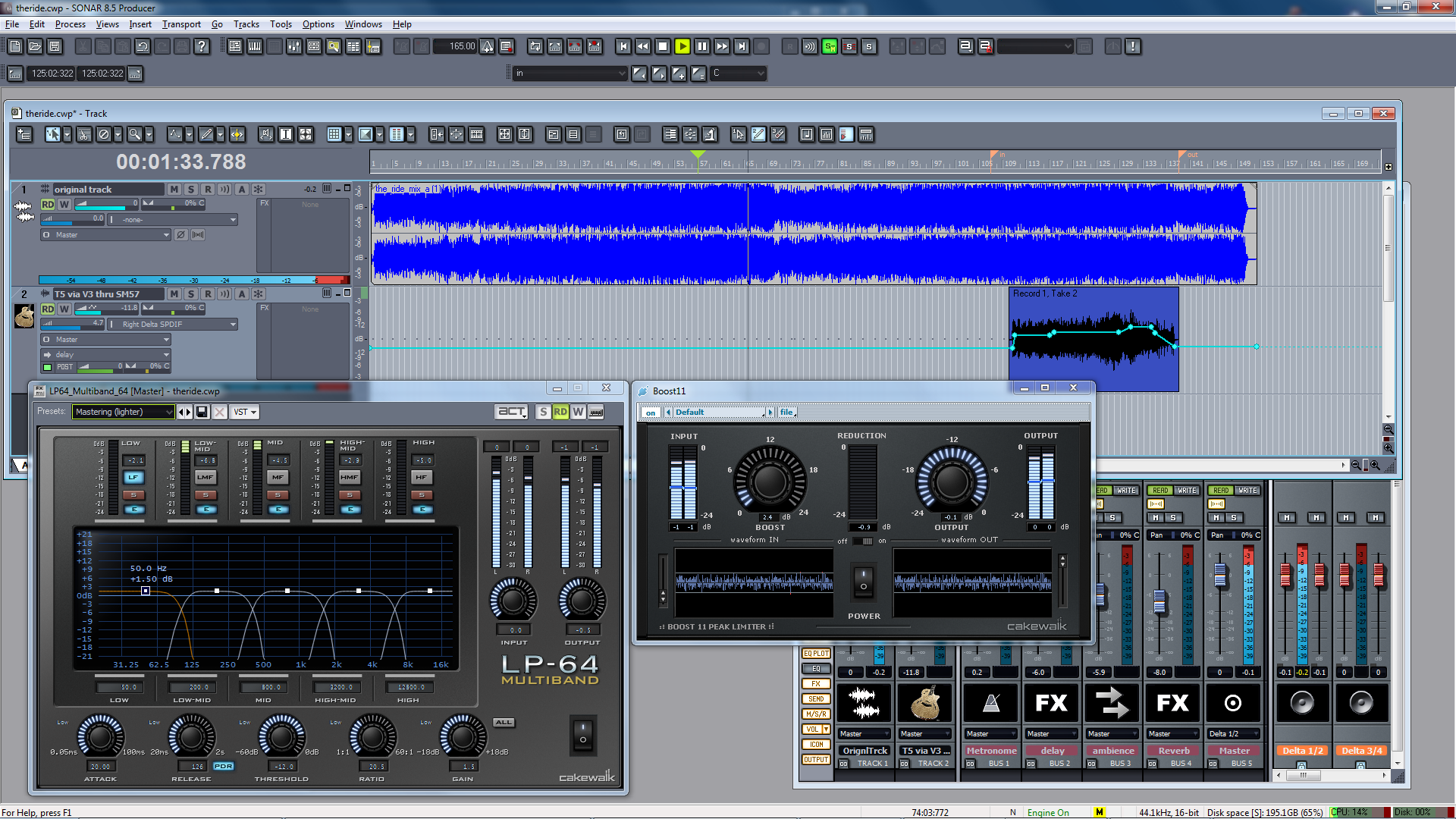
Task: Open the Options menu
Action: [318, 24]
